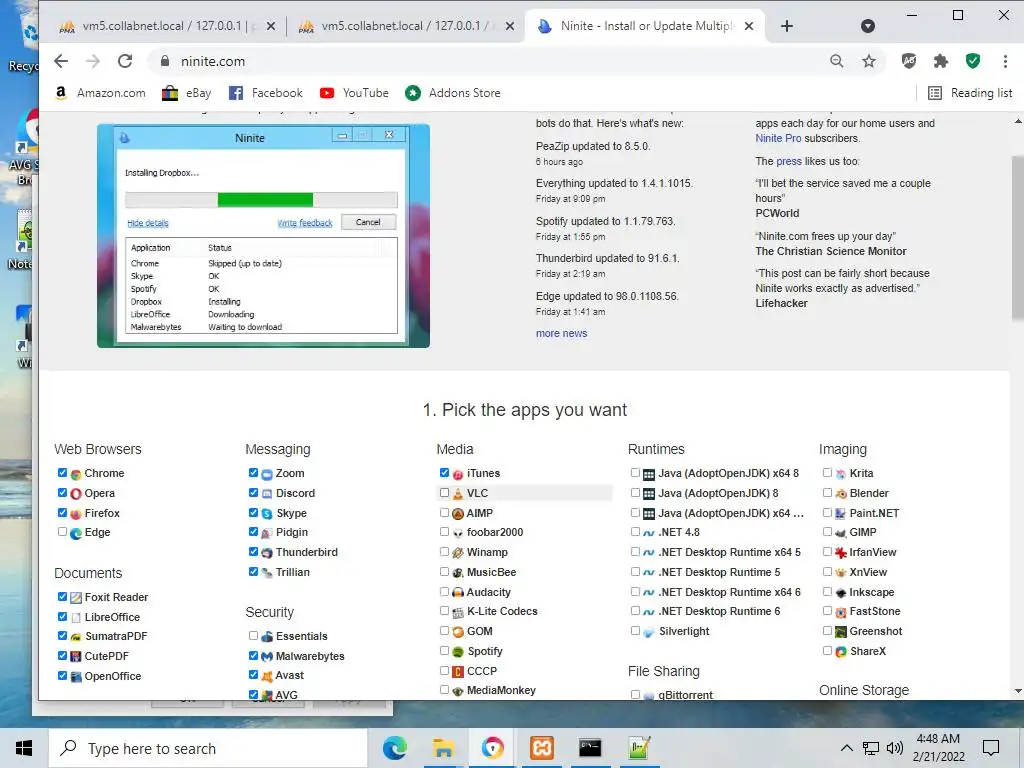Screen dimensions: 1024x768
Task: Check the Audacity checkbox
Action: pos(444,592)
